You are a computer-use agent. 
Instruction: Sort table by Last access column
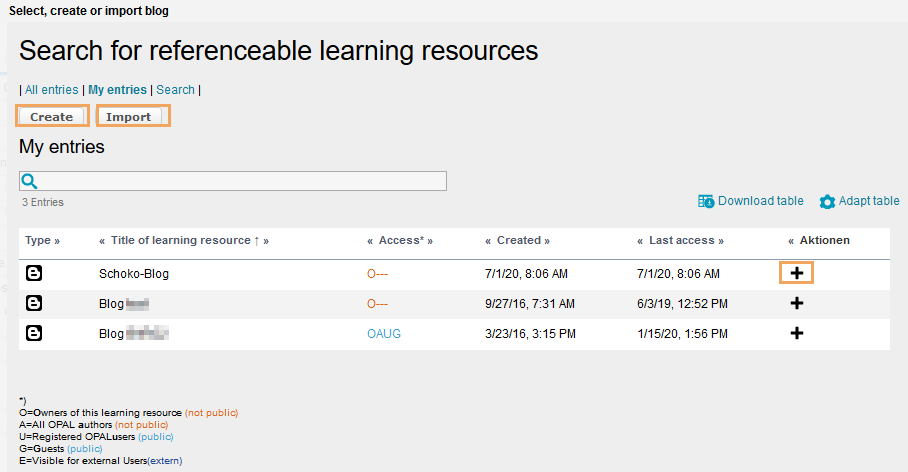[680, 241]
